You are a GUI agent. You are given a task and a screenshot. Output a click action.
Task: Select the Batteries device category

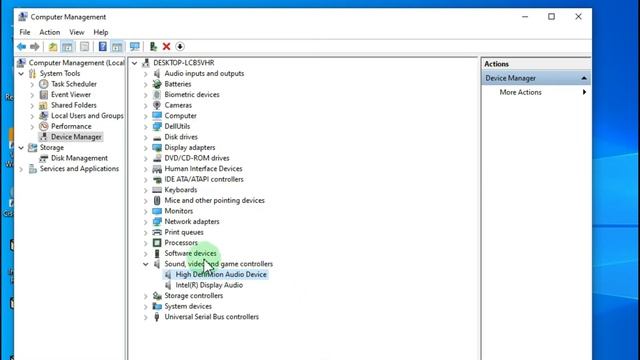pos(178,84)
